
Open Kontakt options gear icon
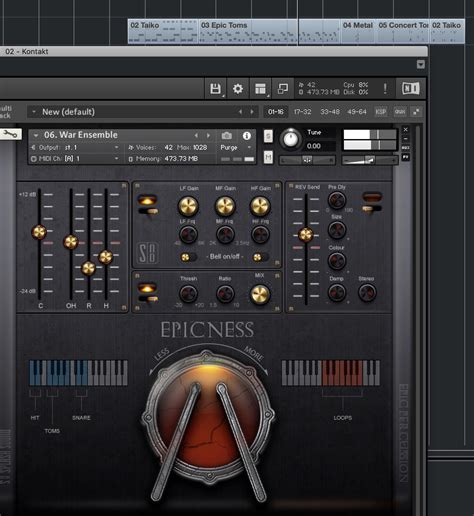click(238, 89)
